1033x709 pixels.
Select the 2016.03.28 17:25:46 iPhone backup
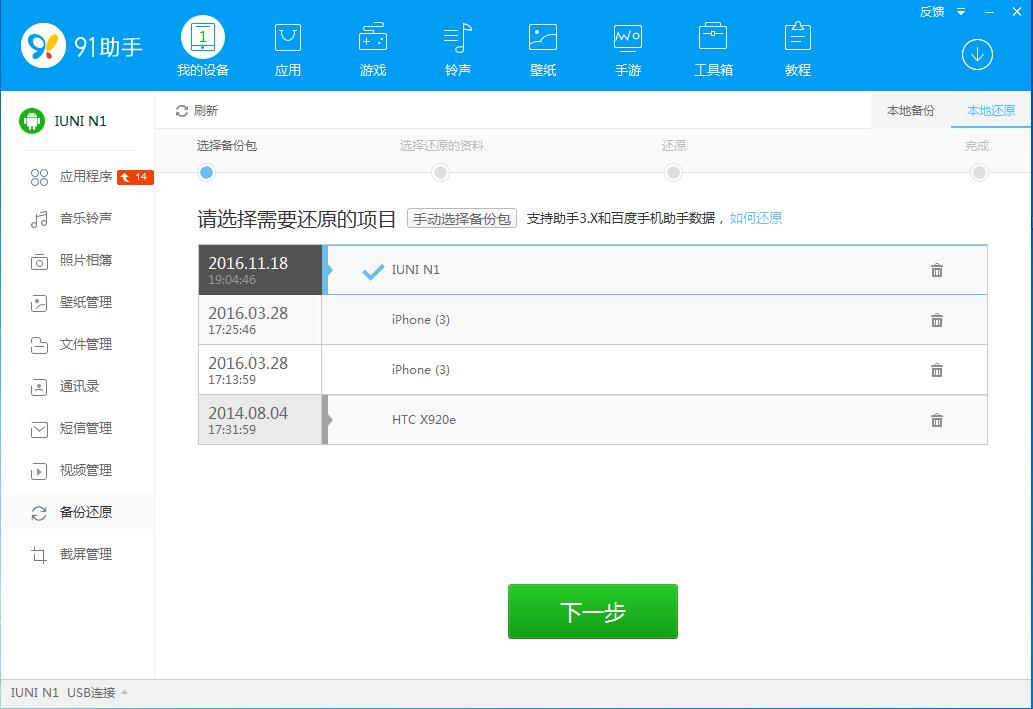[x=600, y=320]
